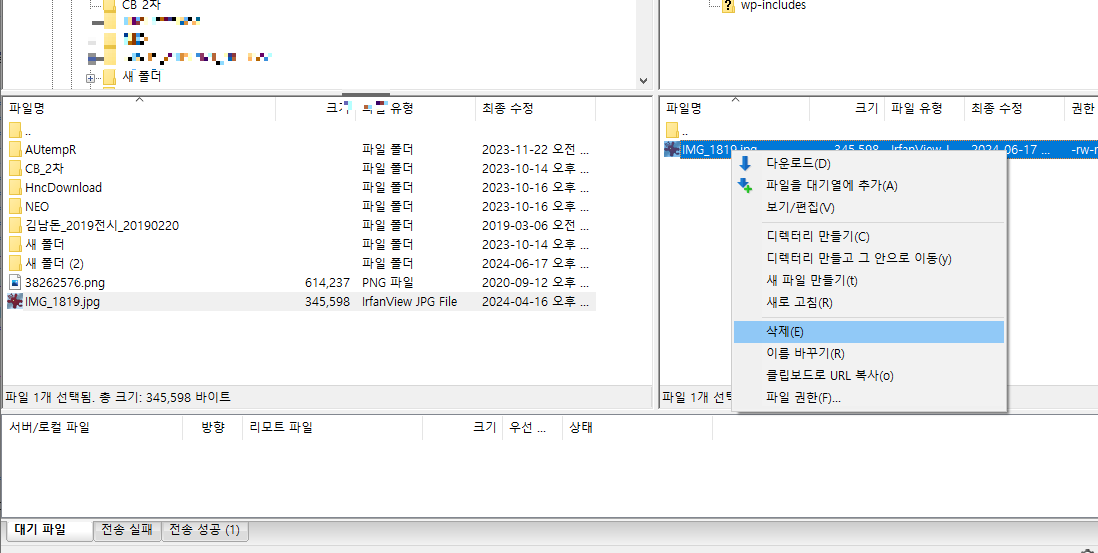Click the CB_2차 folder icon
1098x553 pixels.
[16, 168]
